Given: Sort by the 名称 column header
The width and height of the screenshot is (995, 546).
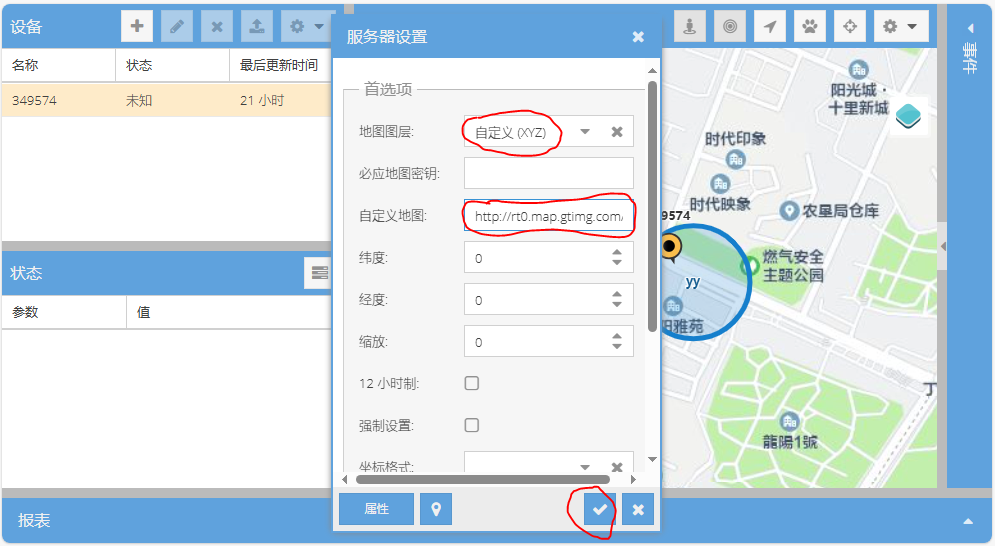Looking at the screenshot, I should [58, 65].
